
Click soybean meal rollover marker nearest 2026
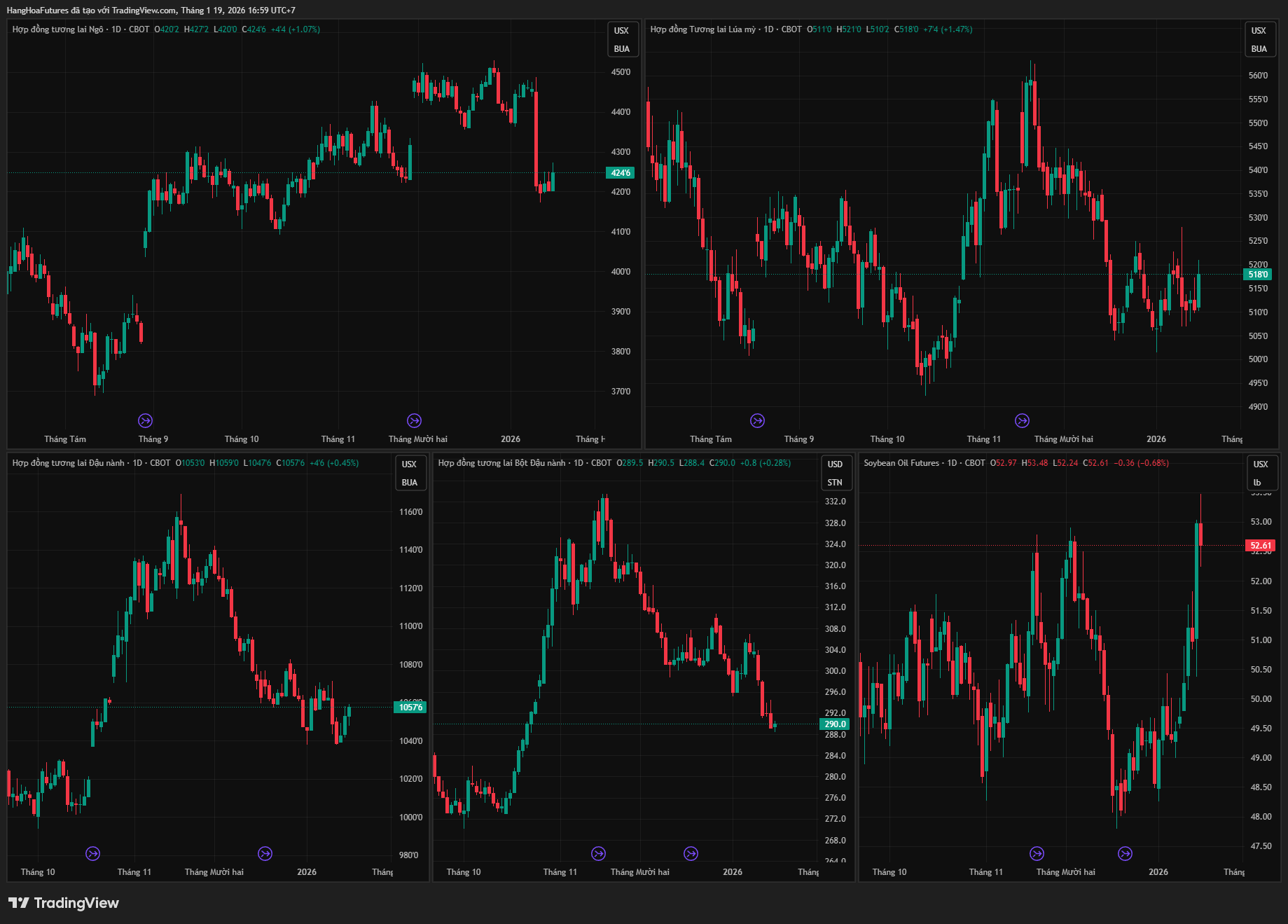[x=691, y=853]
